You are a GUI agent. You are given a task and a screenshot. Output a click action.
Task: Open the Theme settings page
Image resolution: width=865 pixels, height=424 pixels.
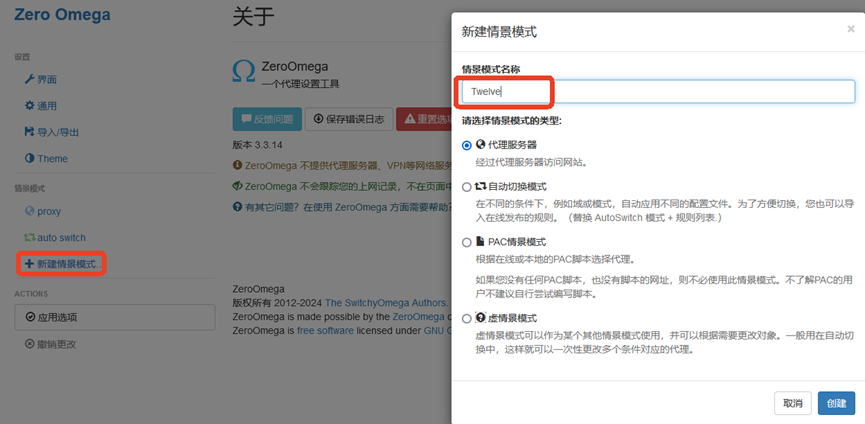(46, 159)
